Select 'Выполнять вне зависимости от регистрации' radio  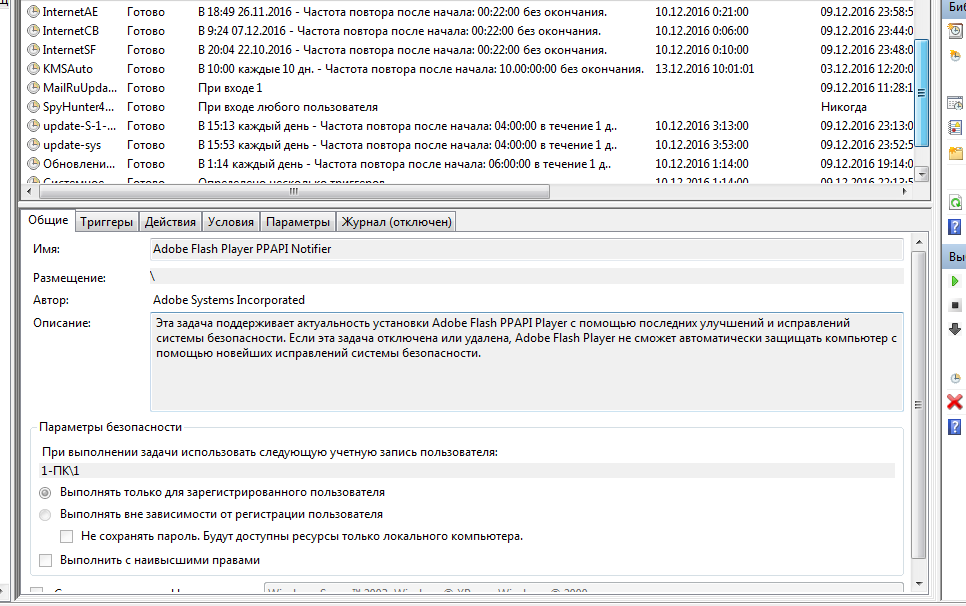[x=45, y=515]
